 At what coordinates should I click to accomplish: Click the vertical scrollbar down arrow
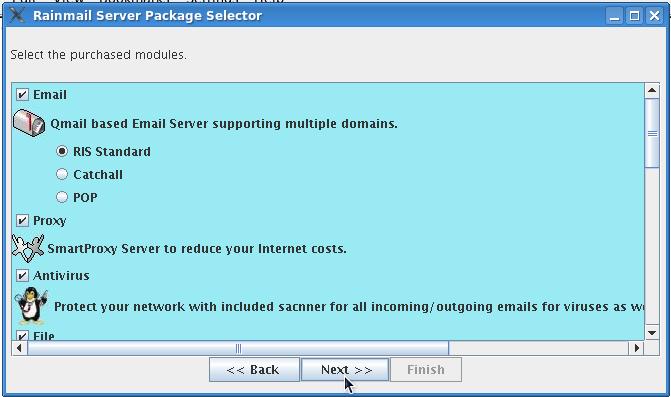coord(652,333)
